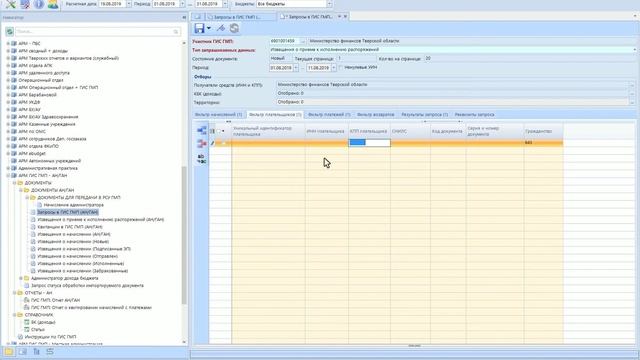Switch to the Результаты запроса tab
640x360 pixels.
pos(424,115)
